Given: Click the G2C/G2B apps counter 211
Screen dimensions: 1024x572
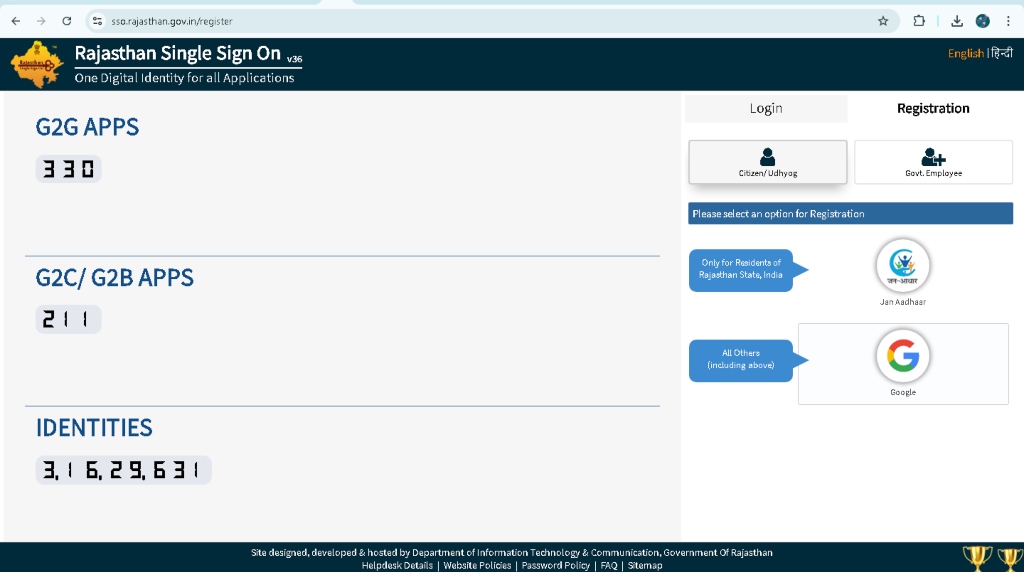Looking at the screenshot, I should [x=68, y=319].
